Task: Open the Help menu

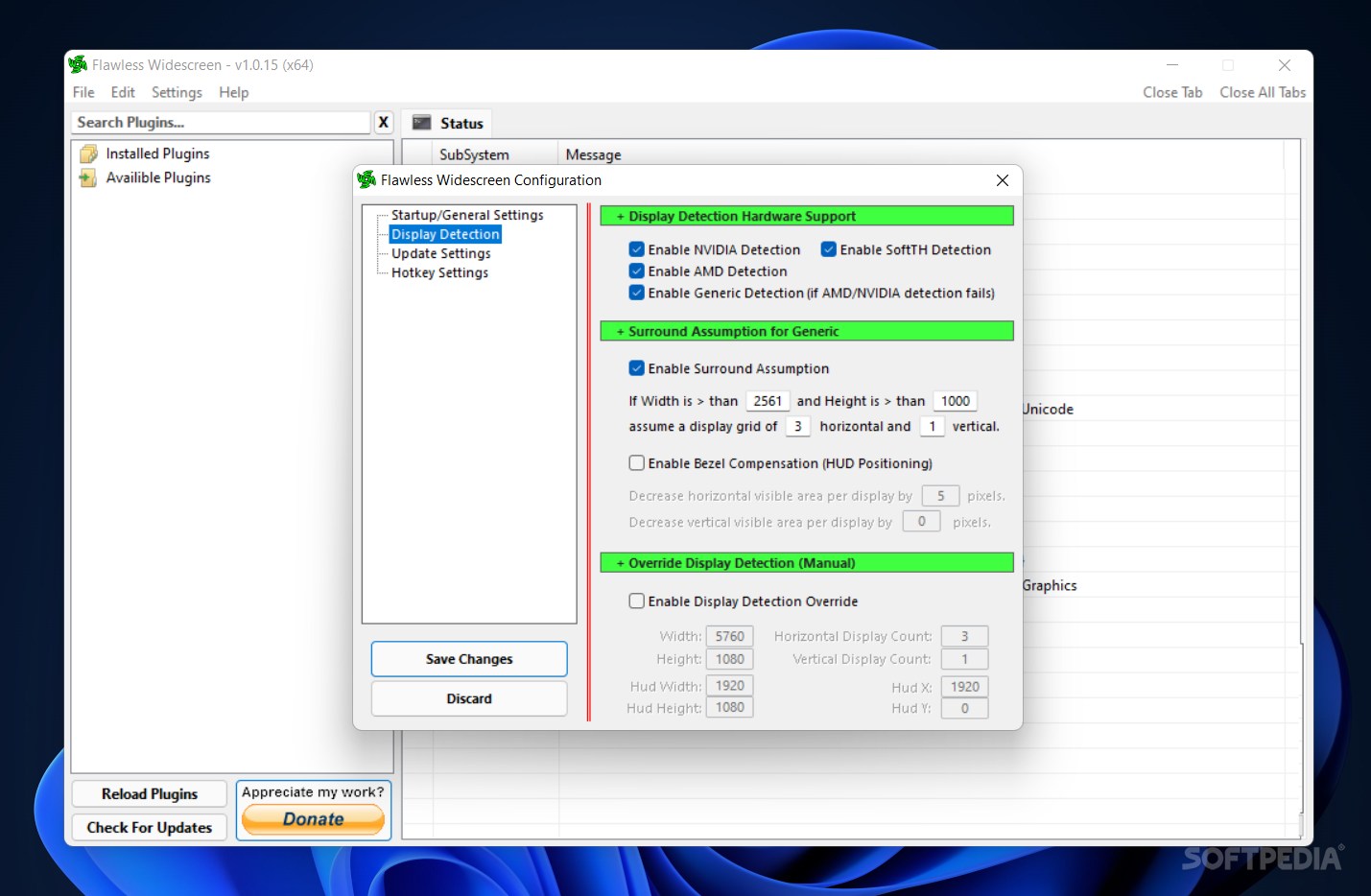Action: 233,92
